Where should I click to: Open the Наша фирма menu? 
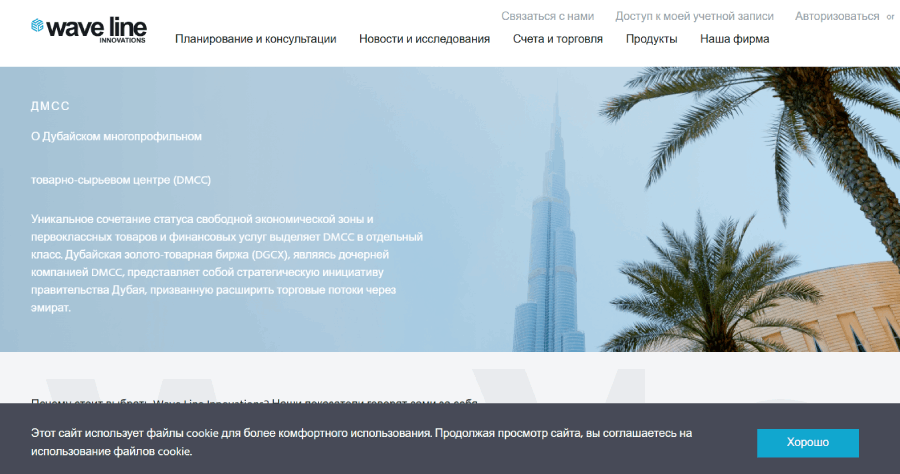point(735,39)
